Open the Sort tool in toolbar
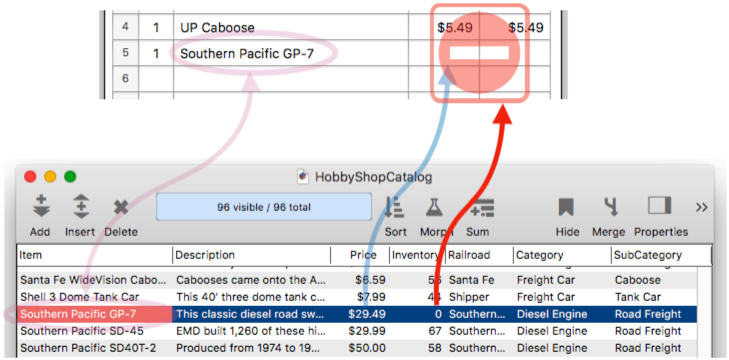The height and width of the screenshot is (360, 729). click(x=394, y=207)
